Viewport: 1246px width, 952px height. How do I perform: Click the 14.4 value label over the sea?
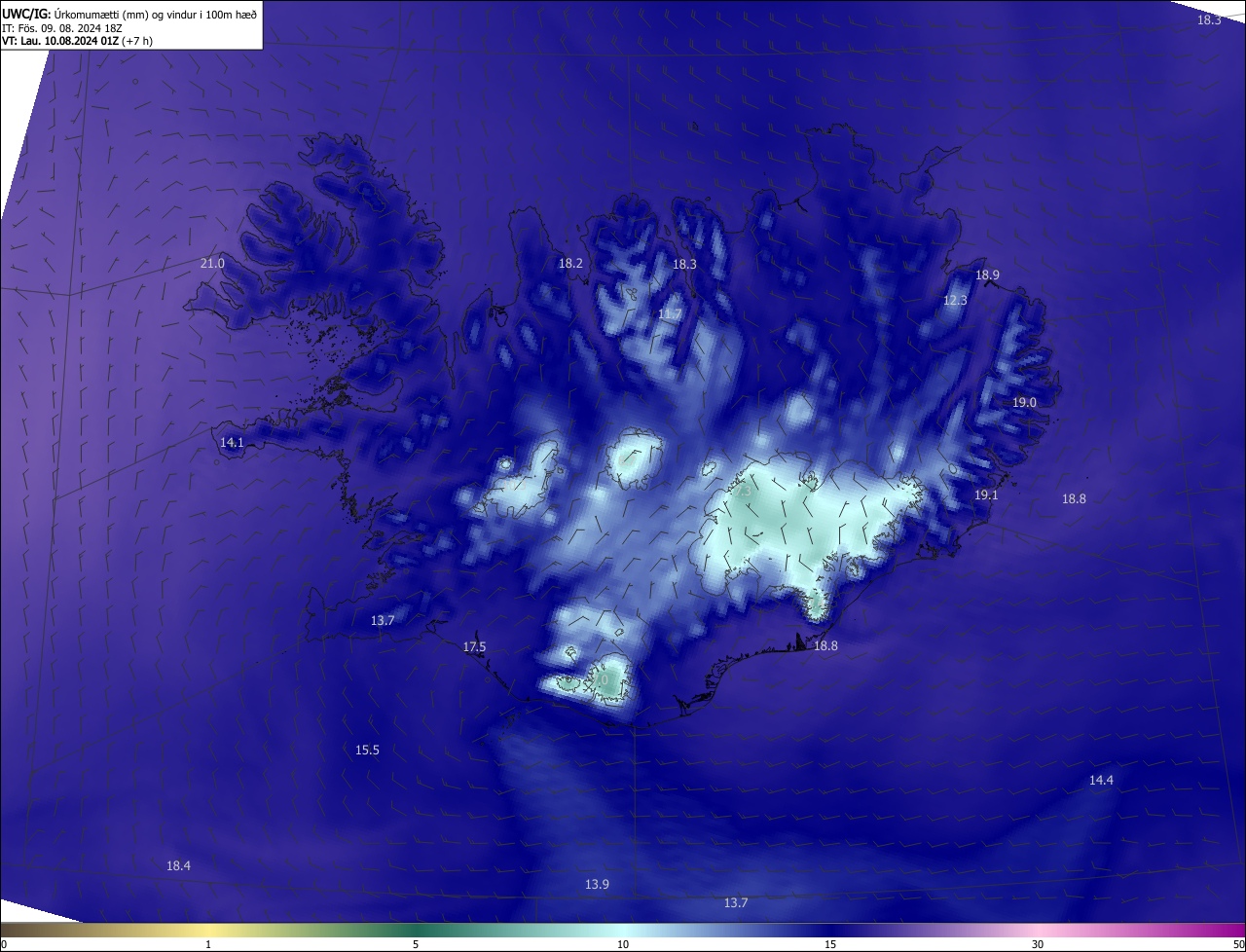(x=1101, y=781)
